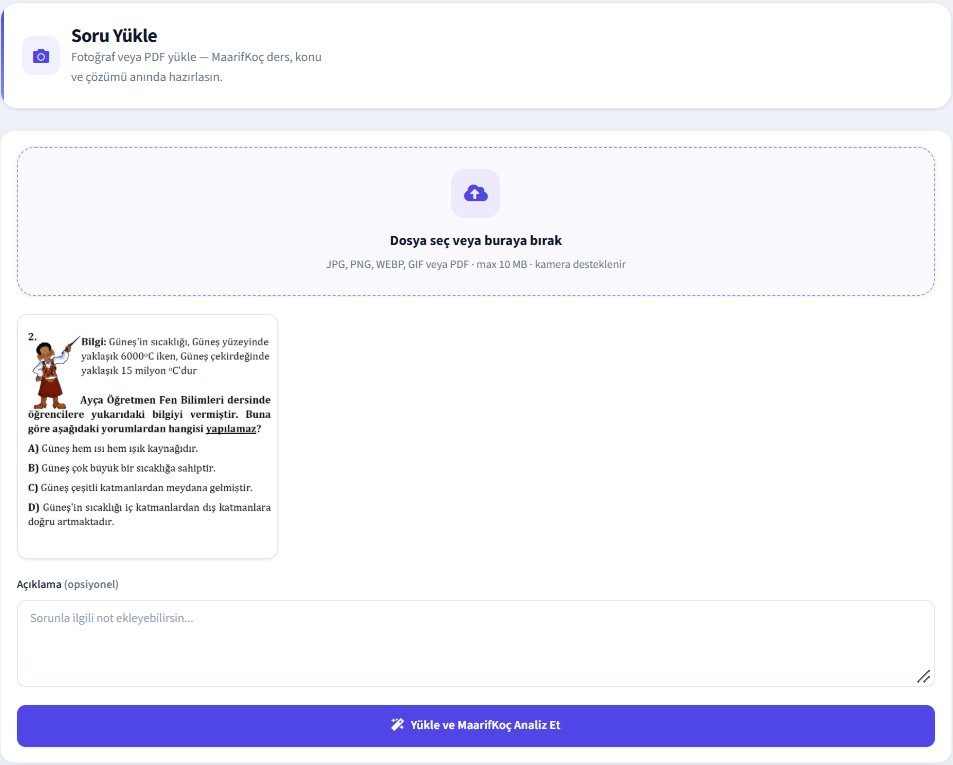Click option B text in question preview
The height and width of the screenshot is (765, 953).
122,468
